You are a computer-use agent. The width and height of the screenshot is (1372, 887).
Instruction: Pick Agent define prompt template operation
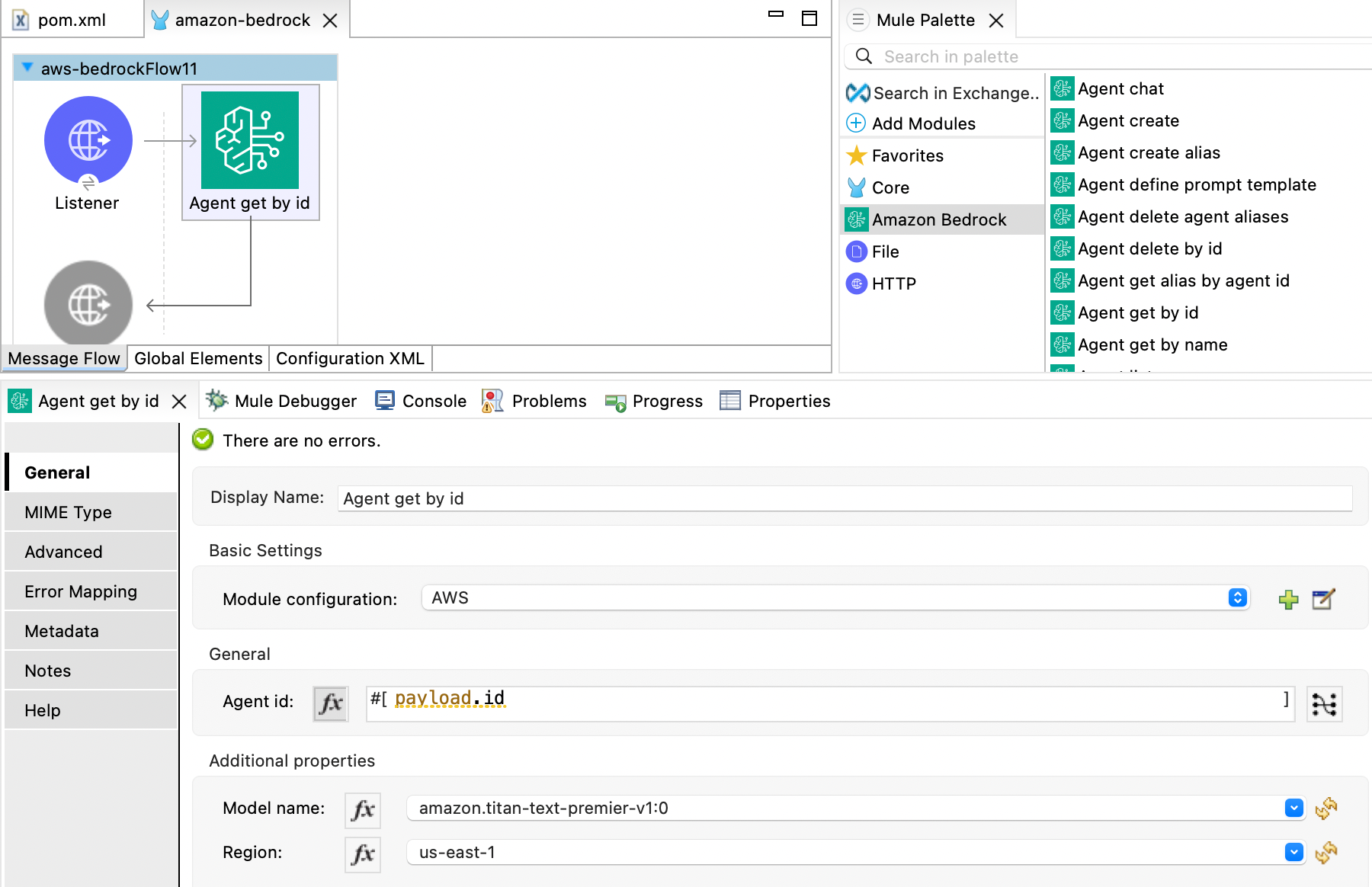[x=1184, y=185]
